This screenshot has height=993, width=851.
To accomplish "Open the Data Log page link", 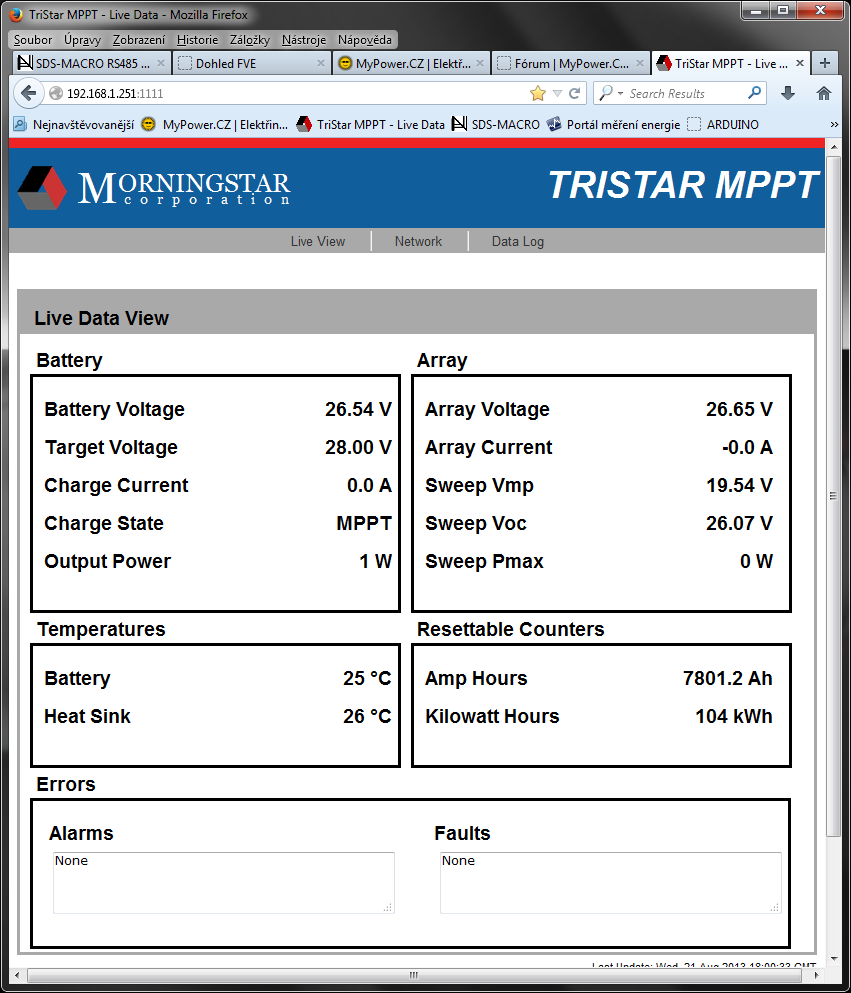I will (x=518, y=241).
